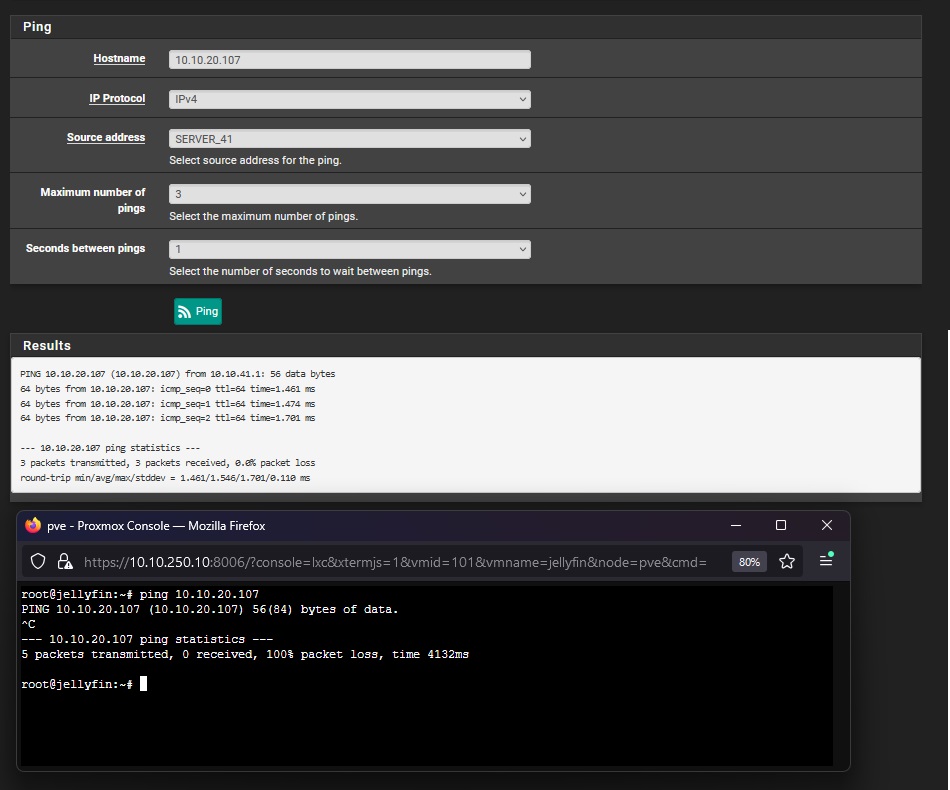
Task: Expand the Seconds between pings dropdown
Action: pos(349,249)
